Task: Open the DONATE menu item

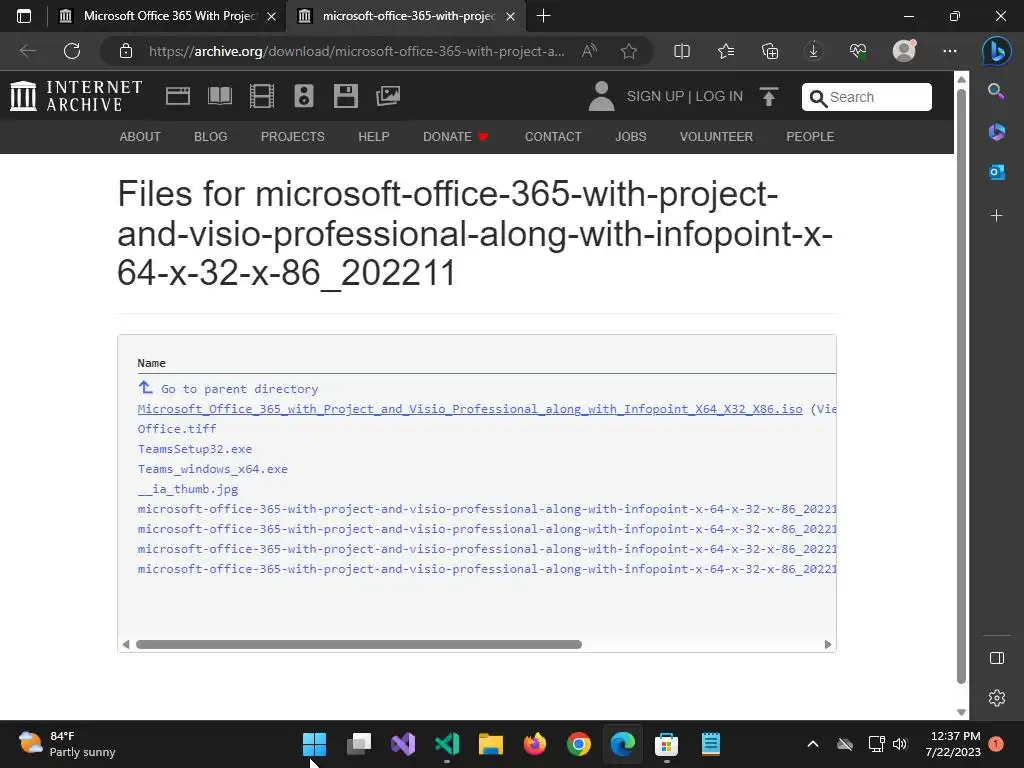Action: click(455, 136)
